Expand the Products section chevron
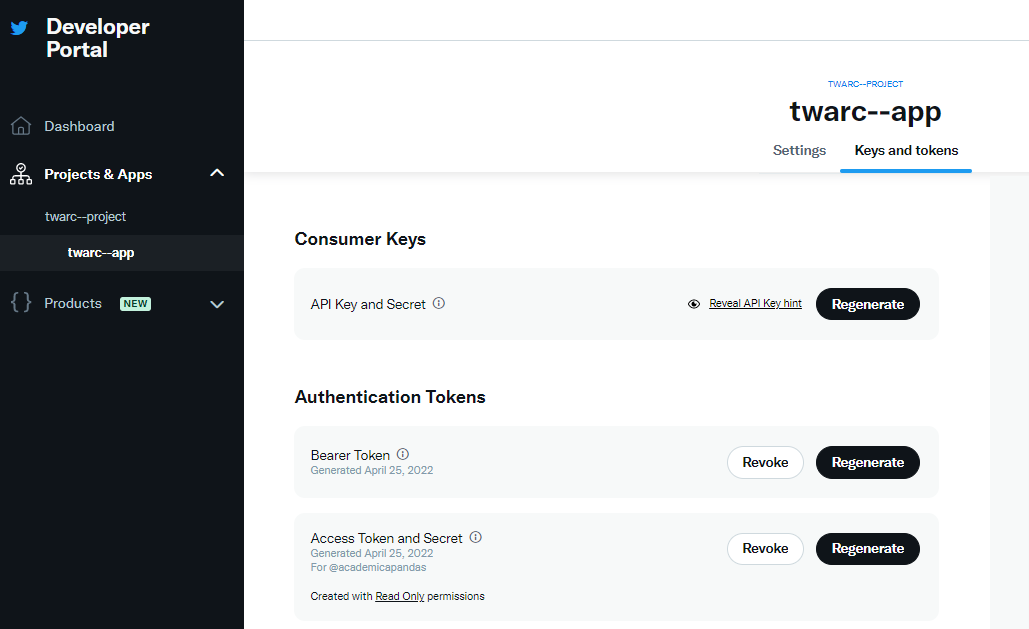Screen dimensions: 1029x629 tap(217, 304)
